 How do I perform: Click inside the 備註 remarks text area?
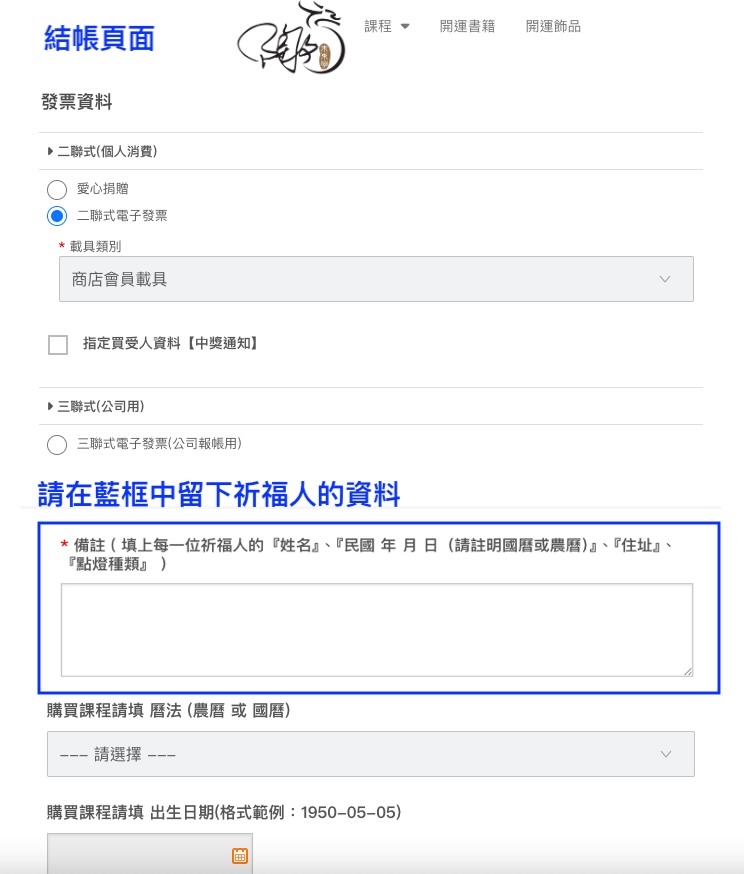point(376,630)
